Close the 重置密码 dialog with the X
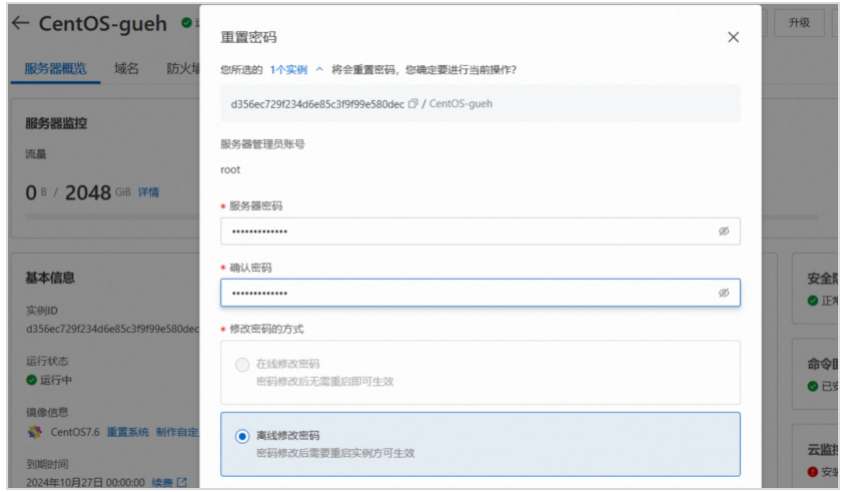 click(x=733, y=37)
